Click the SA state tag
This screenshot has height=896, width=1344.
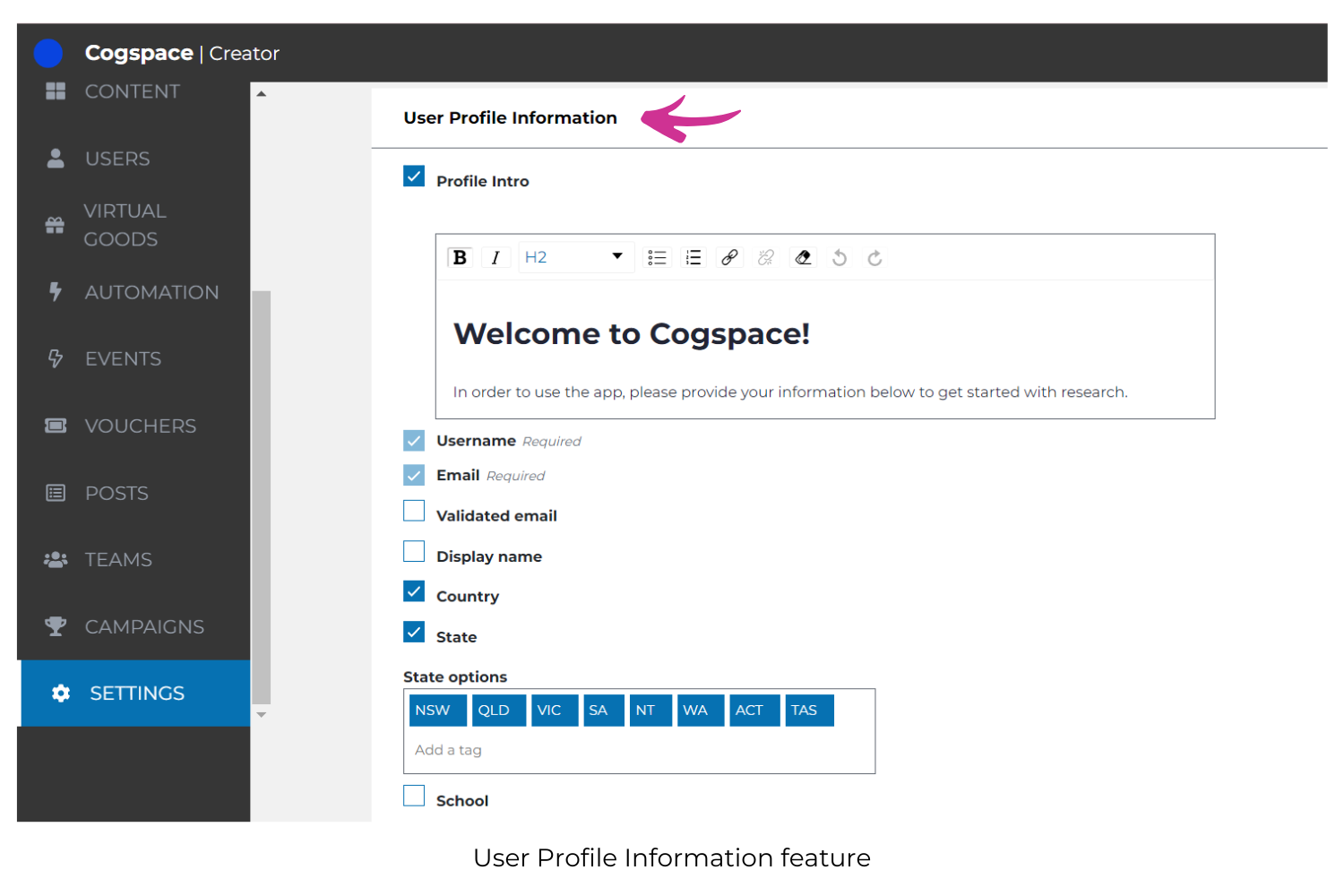604,711
